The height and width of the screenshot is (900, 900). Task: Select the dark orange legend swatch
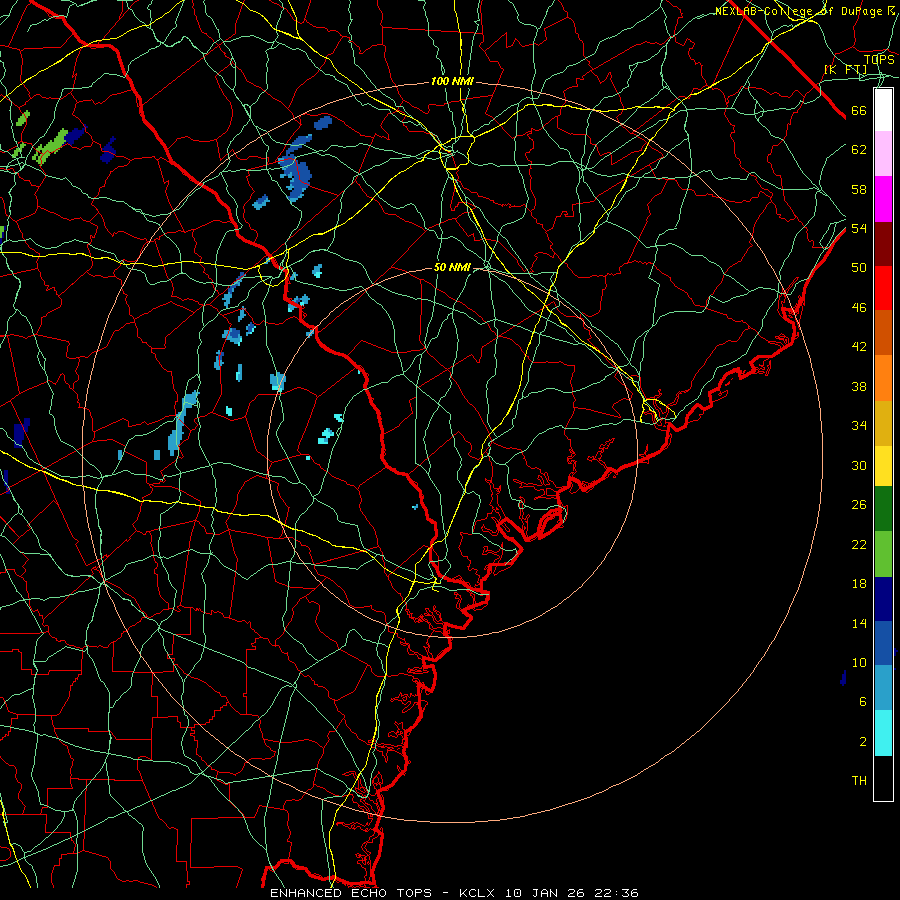(x=883, y=333)
